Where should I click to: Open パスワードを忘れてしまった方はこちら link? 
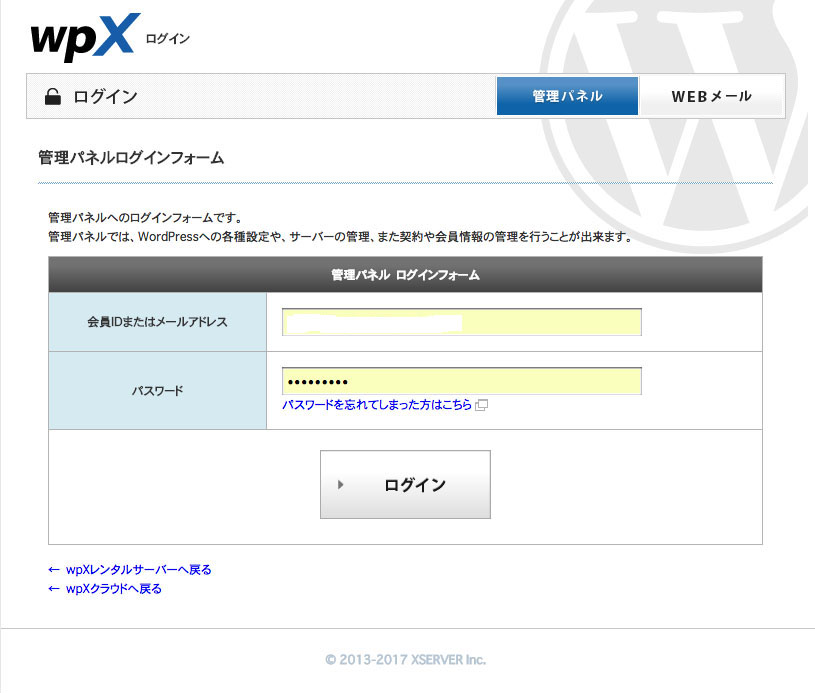[x=377, y=405]
